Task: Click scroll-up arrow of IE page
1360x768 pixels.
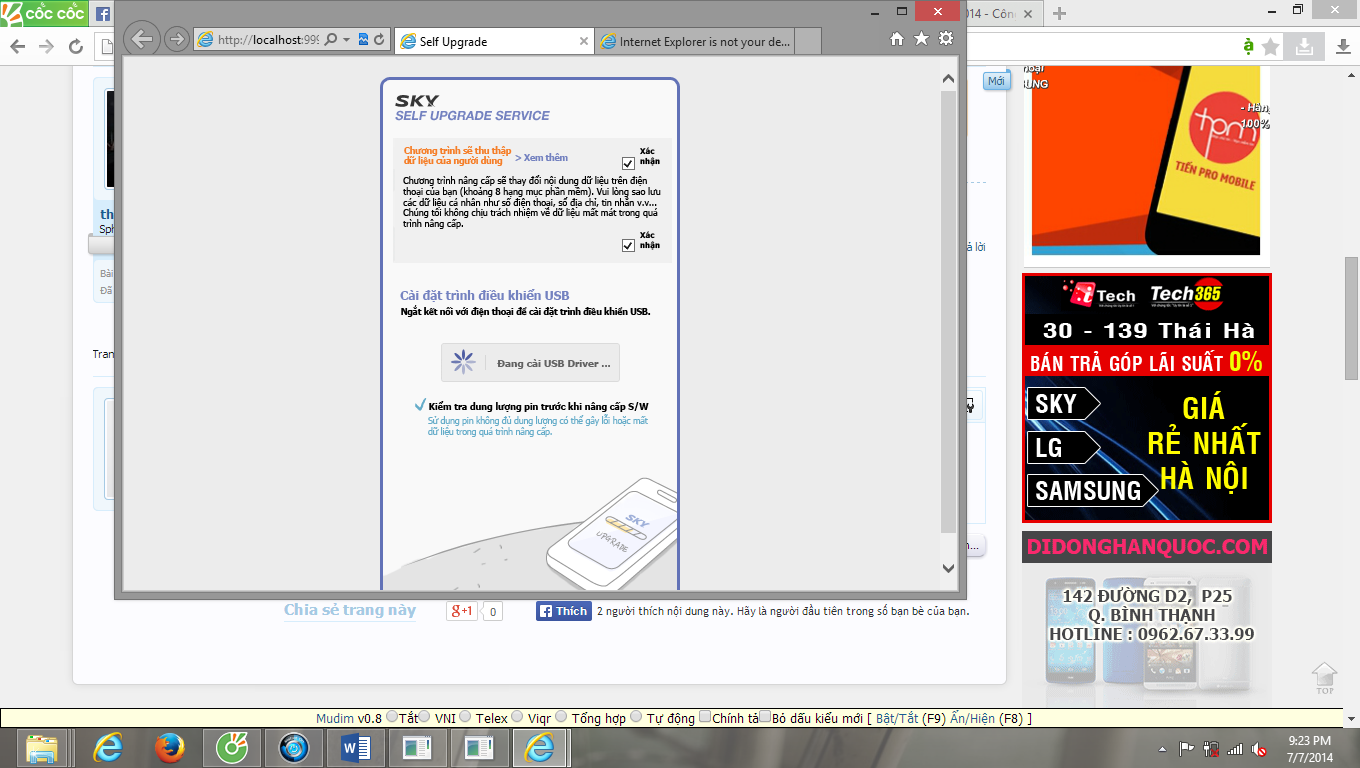Action: click(x=949, y=78)
